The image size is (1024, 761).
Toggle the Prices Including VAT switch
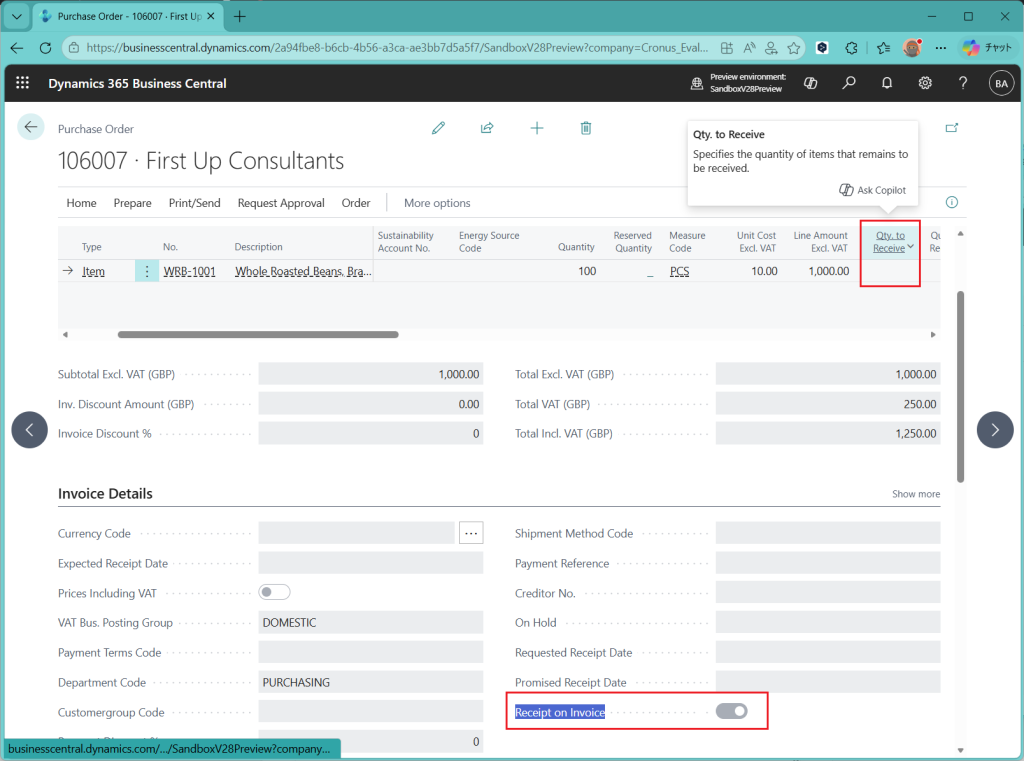[274, 592]
